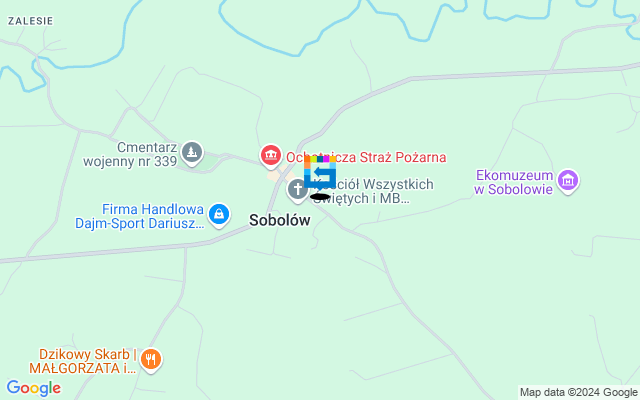This screenshot has width=640, height=400.
Task: Click the black oval marker shadow
Action: pos(320,197)
